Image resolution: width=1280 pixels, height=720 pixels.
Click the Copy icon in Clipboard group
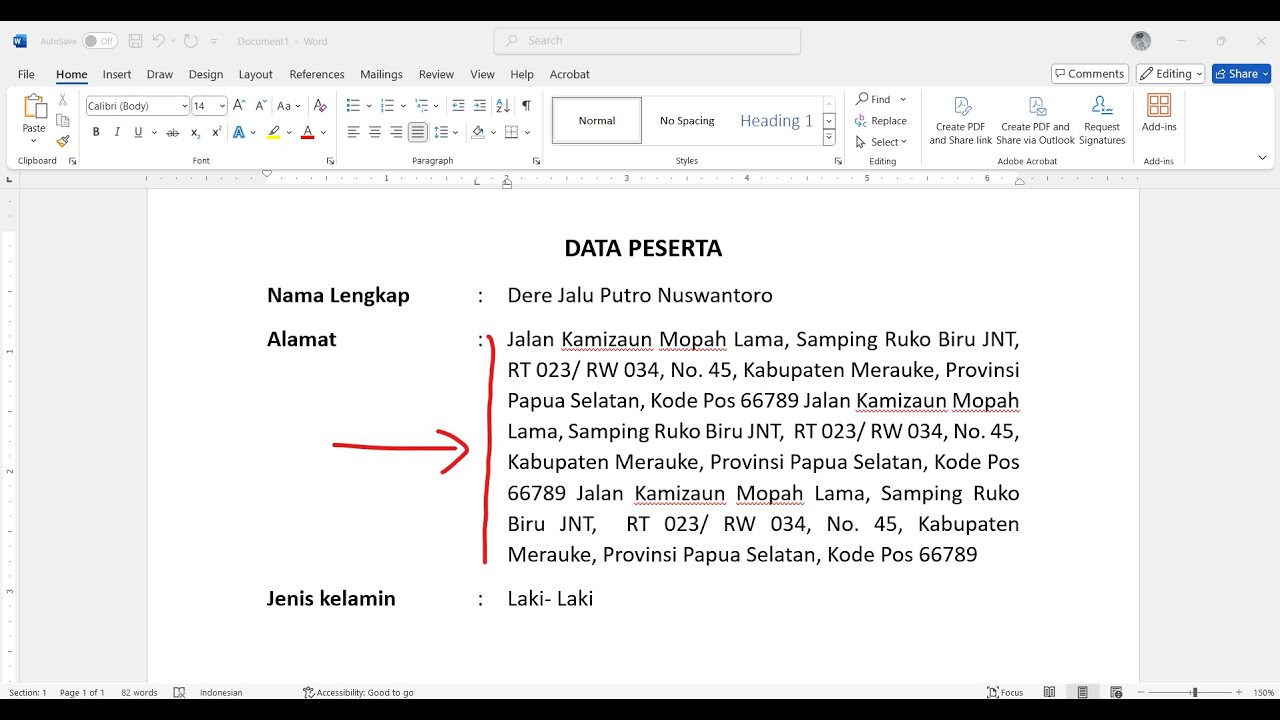[x=62, y=121]
